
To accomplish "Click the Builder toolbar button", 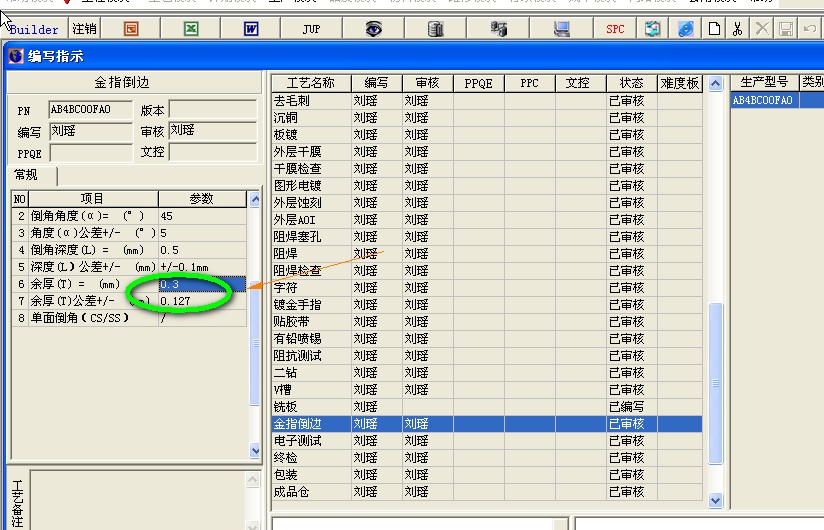I will (x=34, y=29).
